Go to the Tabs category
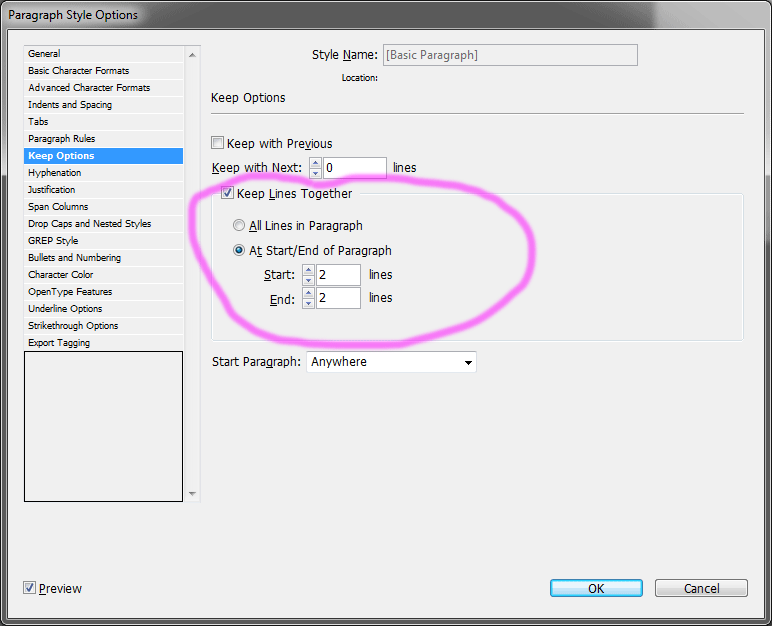772x626 pixels. 103,122
